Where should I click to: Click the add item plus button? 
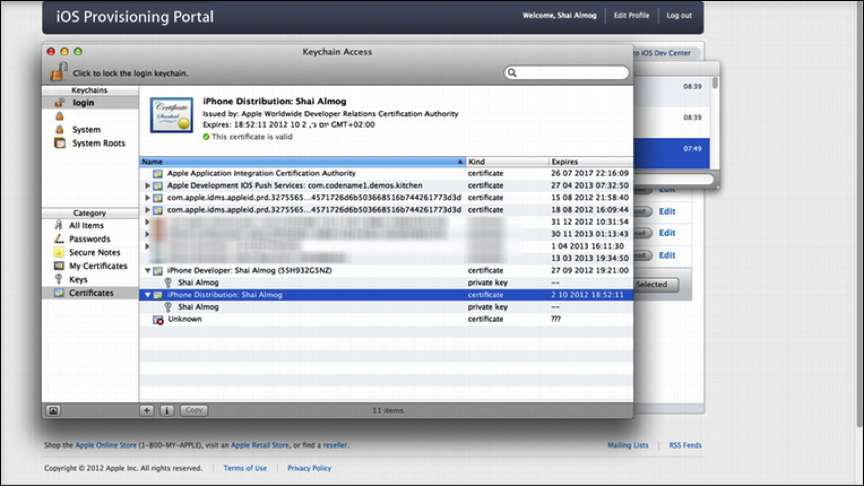(x=147, y=410)
